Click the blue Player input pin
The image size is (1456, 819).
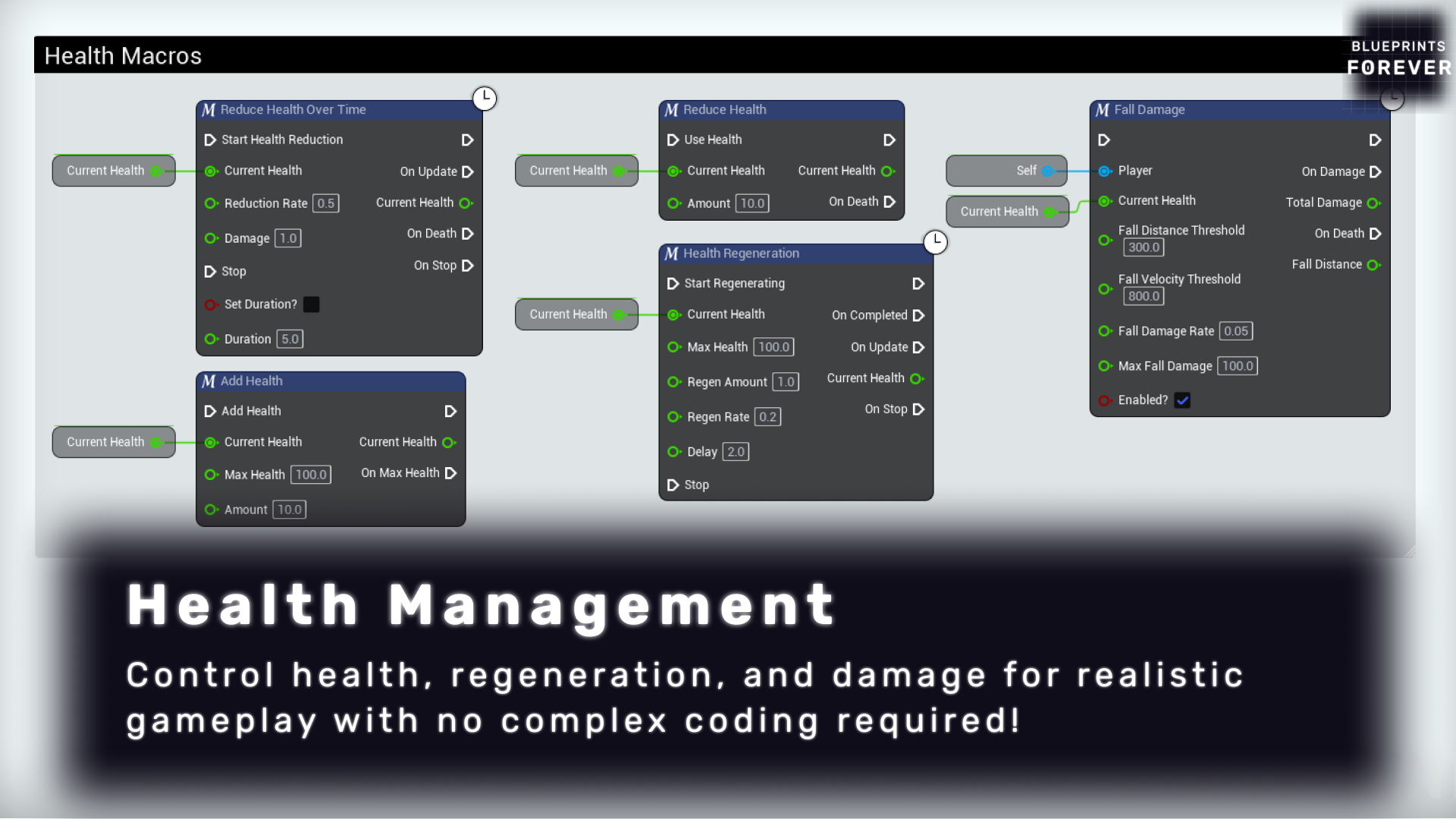coord(1105,171)
